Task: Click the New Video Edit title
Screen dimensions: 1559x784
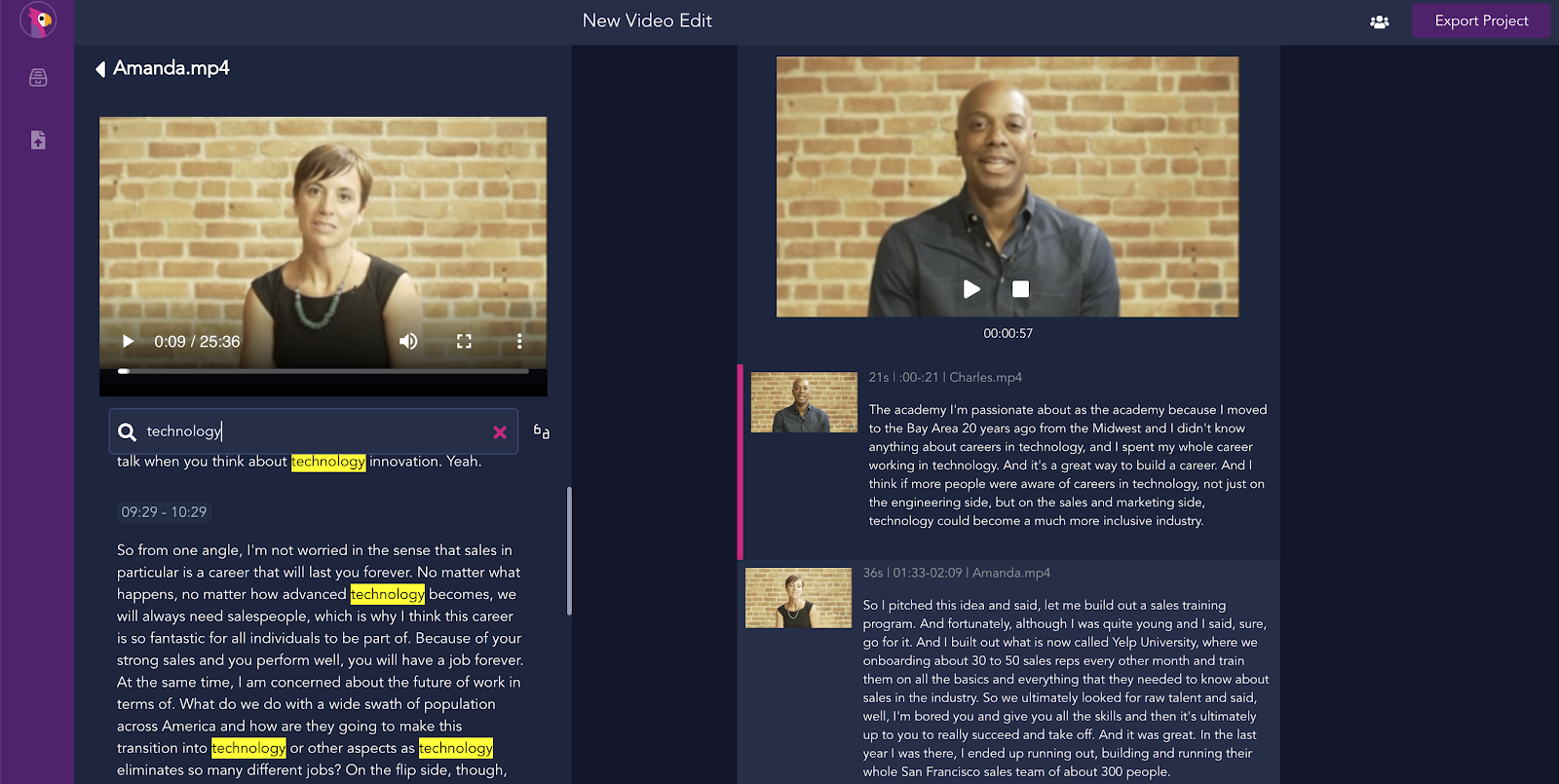Action: (x=647, y=20)
